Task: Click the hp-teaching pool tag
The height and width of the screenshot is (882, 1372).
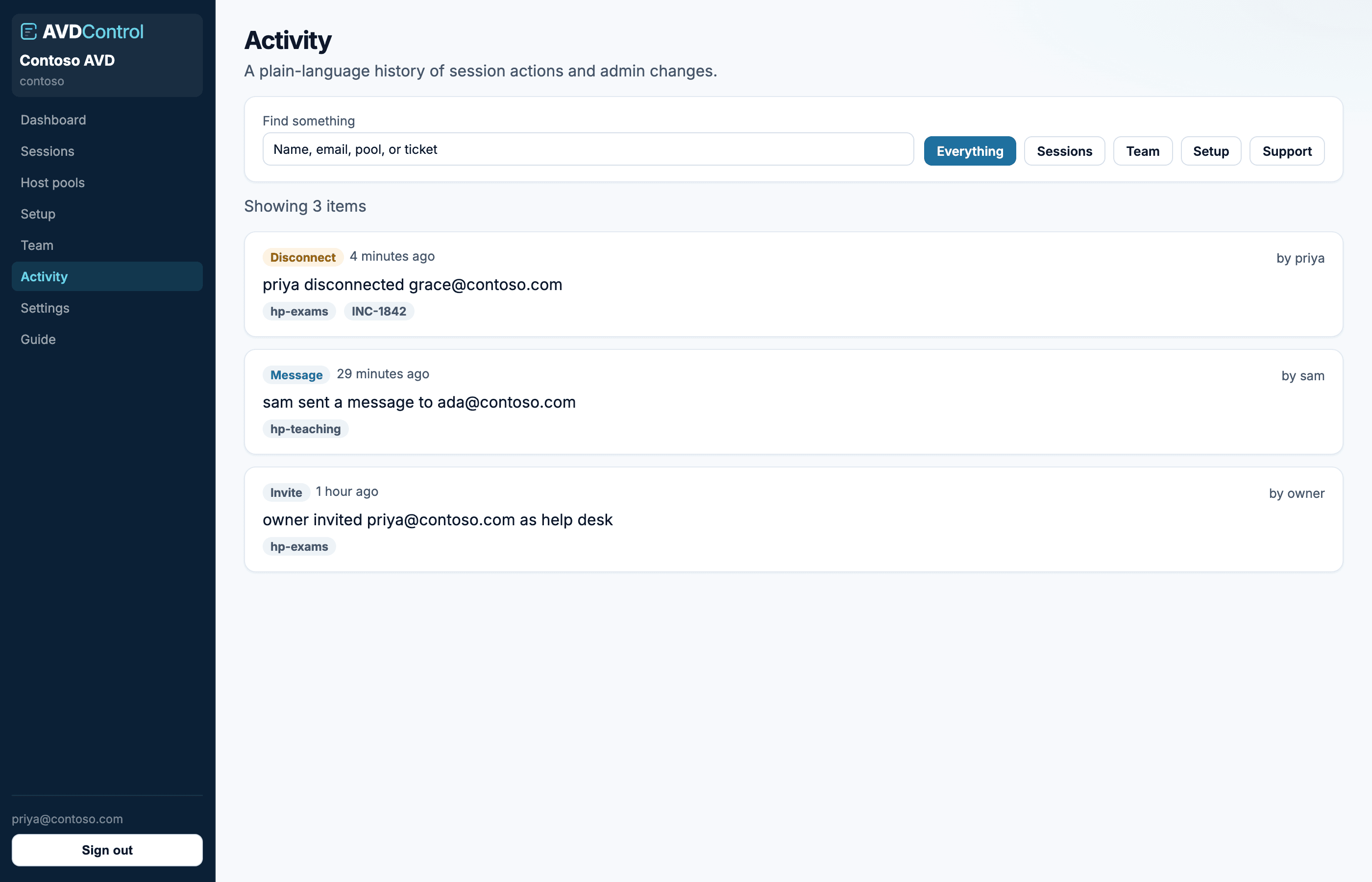Action: pos(306,429)
